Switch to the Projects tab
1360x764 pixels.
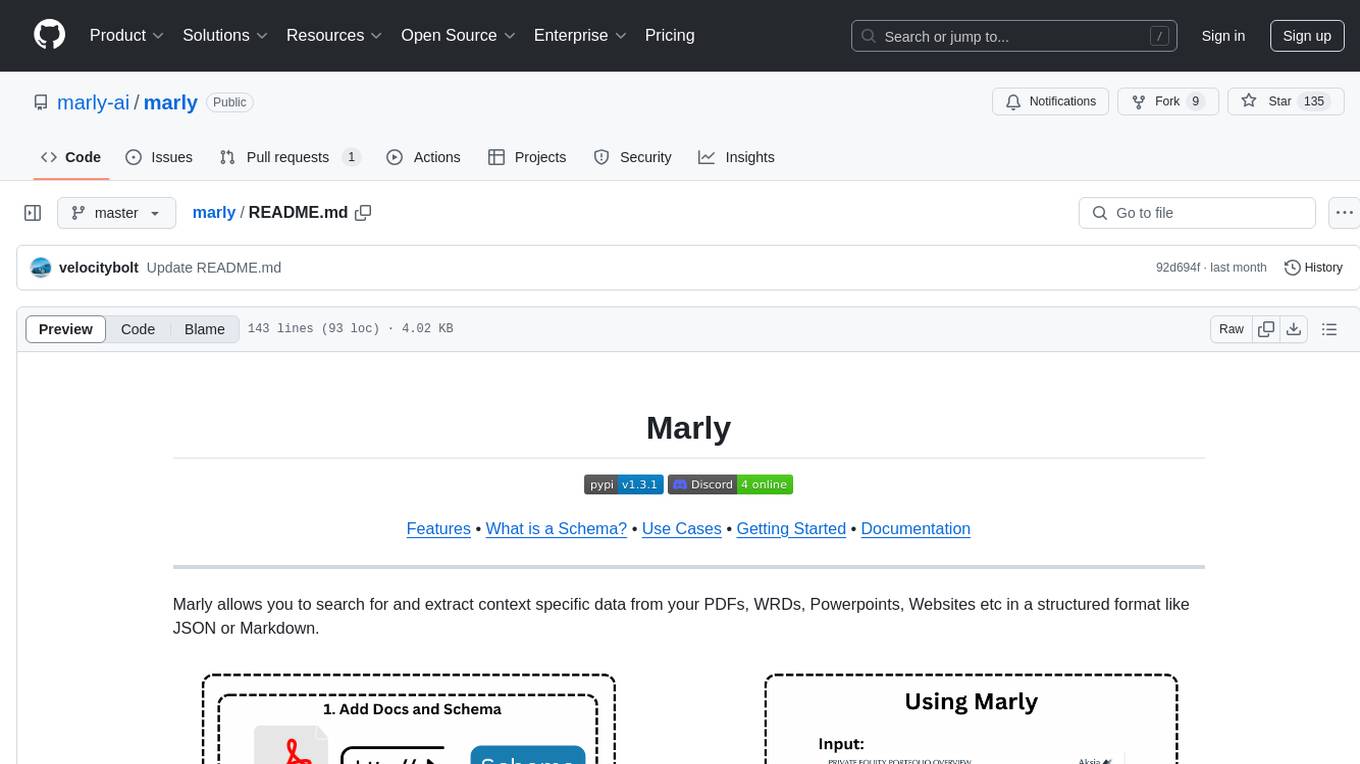527,157
